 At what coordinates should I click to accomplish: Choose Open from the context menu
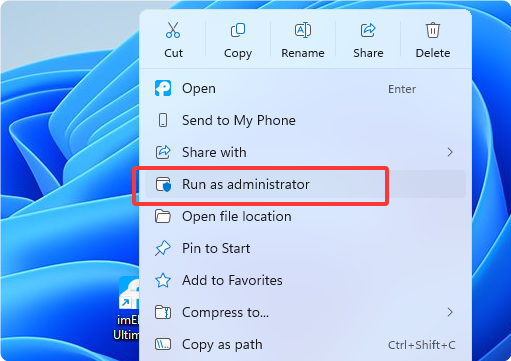[305, 89]
